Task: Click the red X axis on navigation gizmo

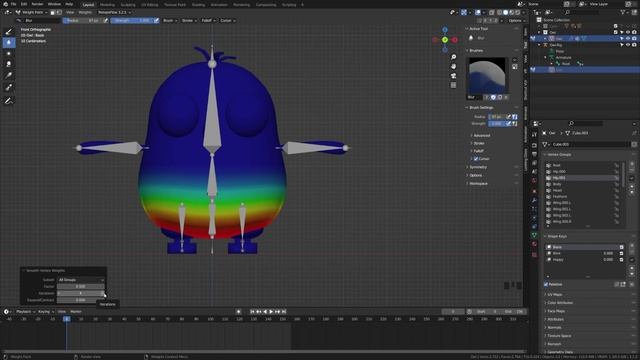Action: point(454,40)
